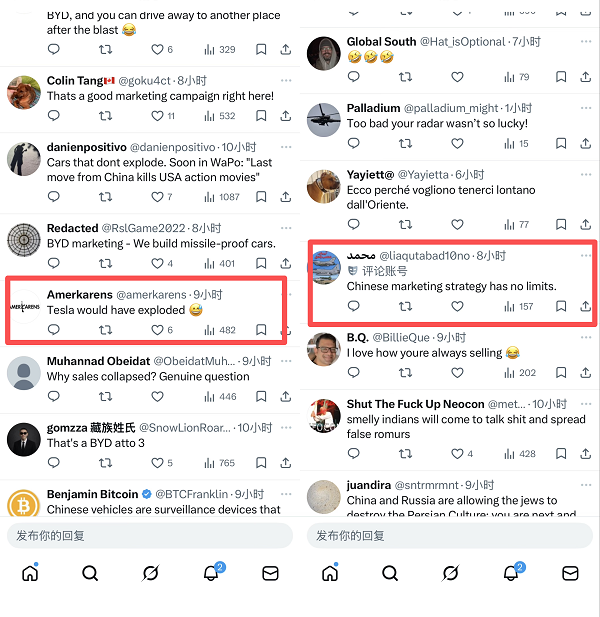Expand more options for juandira's tweet

tap(587, 485)
